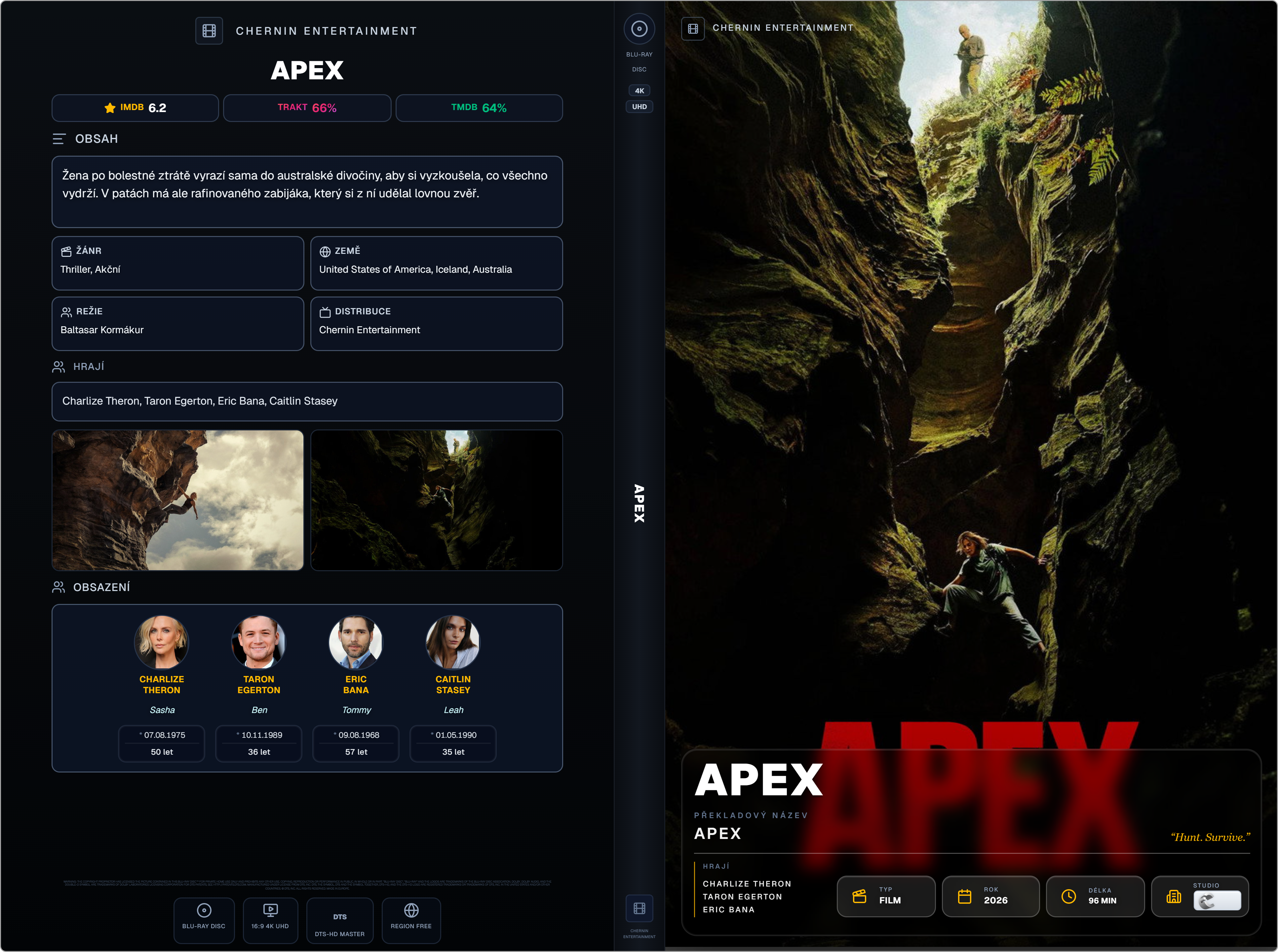This screenshot has height=952, width=1278.
Task: Click the '07.08.1975' birth date
Action: point(165,735)
